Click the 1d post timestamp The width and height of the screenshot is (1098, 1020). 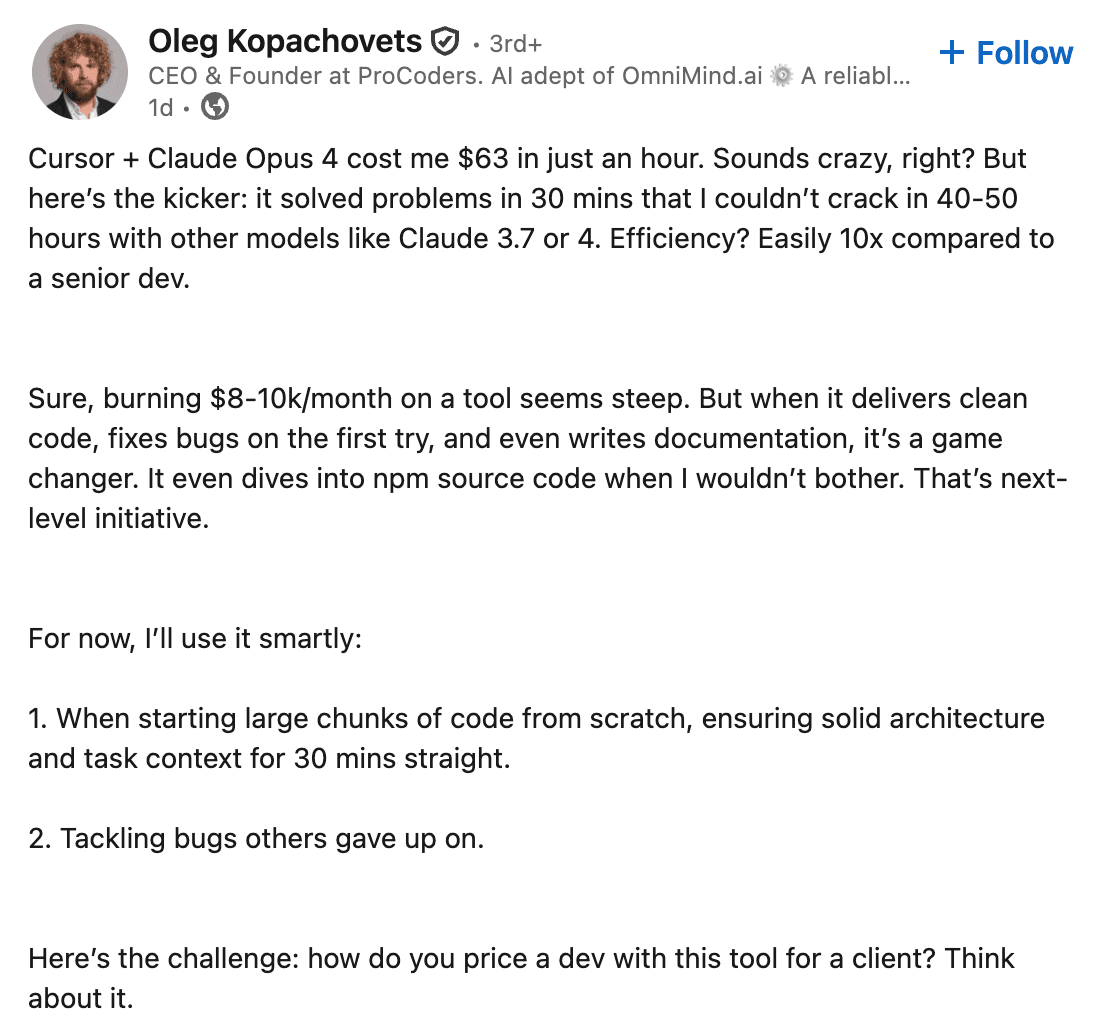160,107
